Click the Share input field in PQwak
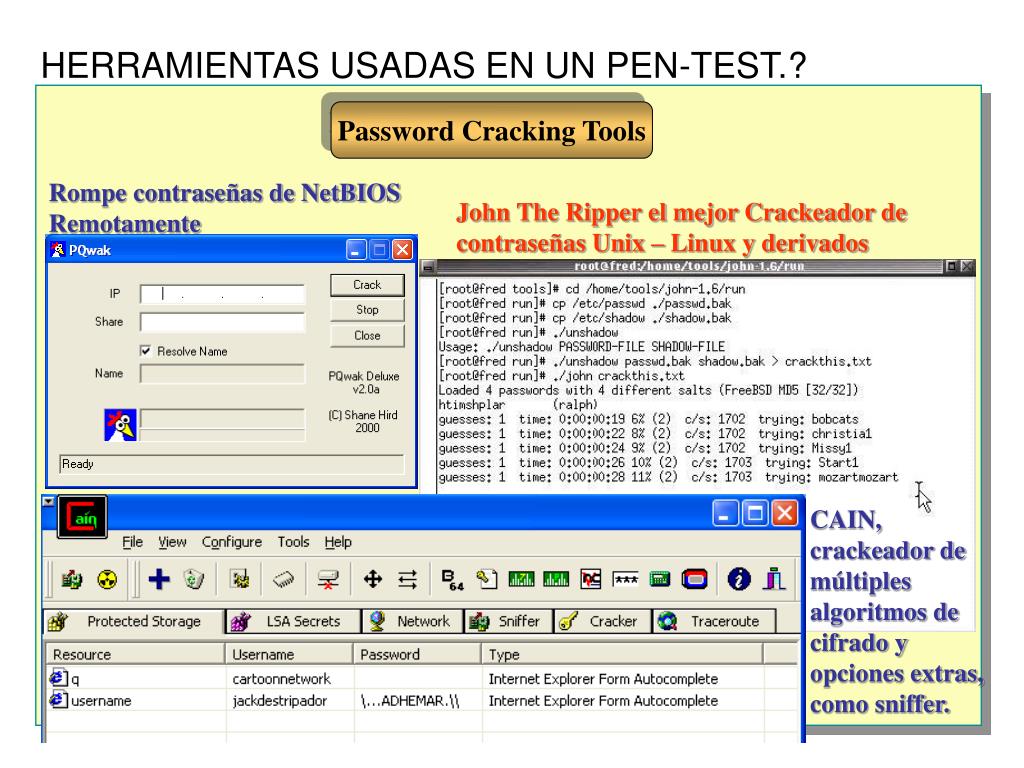The width and height of the screenshot is (1024, 768). coord(223,323)
